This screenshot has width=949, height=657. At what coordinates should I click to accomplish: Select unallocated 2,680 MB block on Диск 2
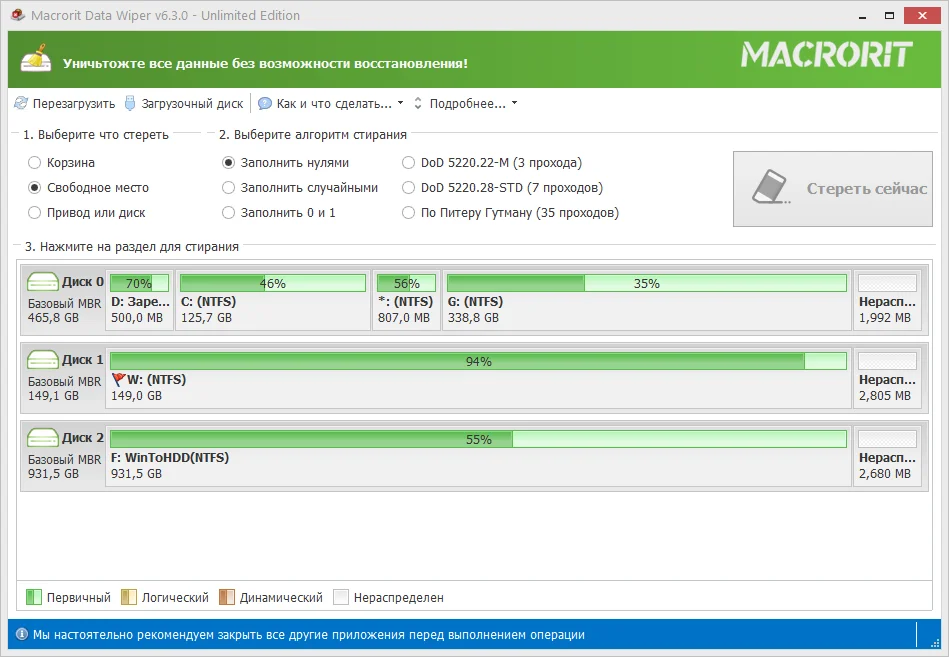pyautogui.click(x=887, y=456)
